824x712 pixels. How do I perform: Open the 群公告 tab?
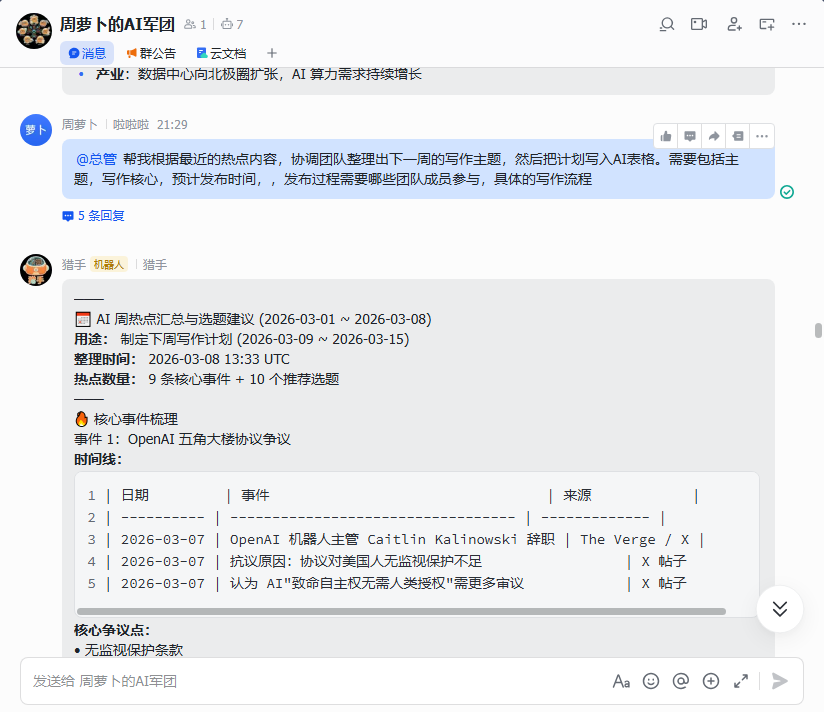(151, 53)
